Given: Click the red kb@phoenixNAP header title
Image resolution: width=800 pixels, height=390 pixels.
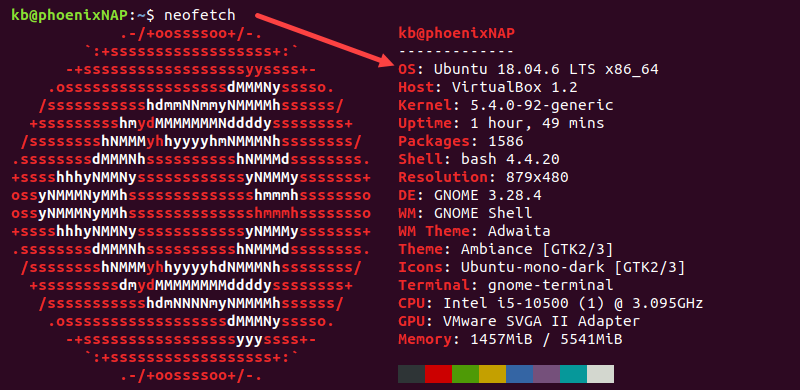Looking at the screenshot, I should [x=456, y=33].
